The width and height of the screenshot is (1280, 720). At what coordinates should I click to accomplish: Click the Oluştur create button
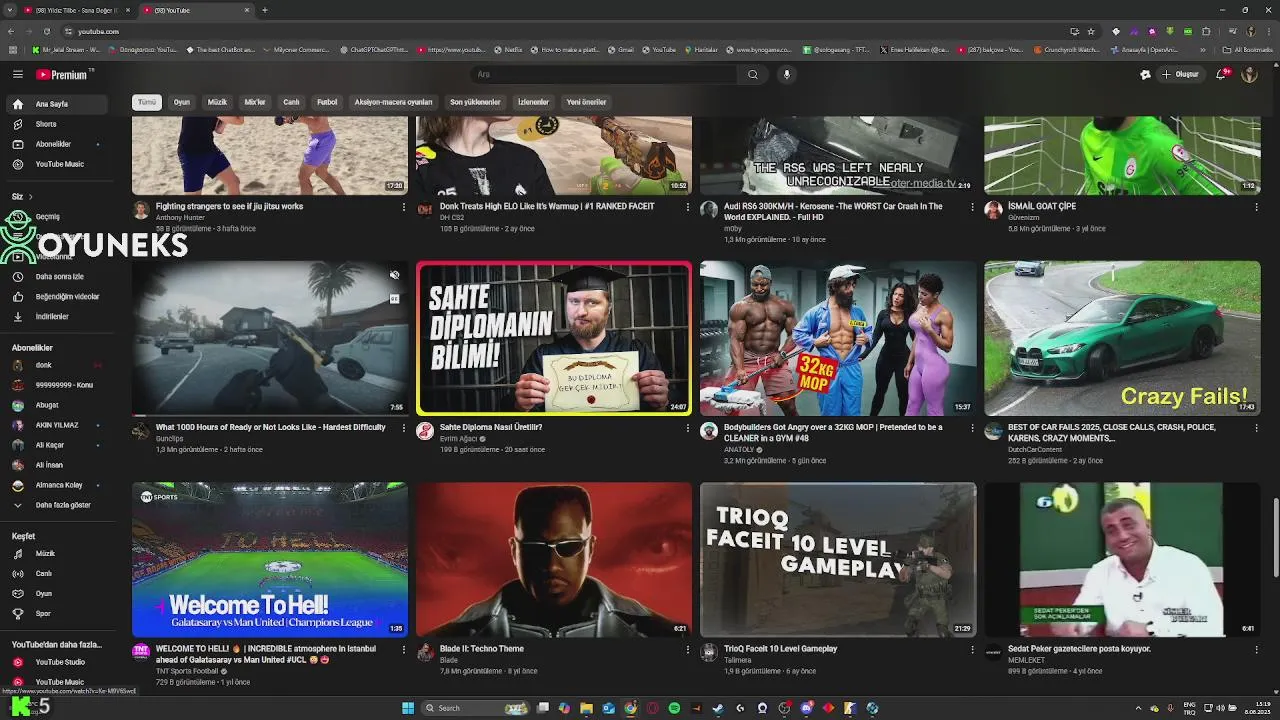(x=1180, y=74)
